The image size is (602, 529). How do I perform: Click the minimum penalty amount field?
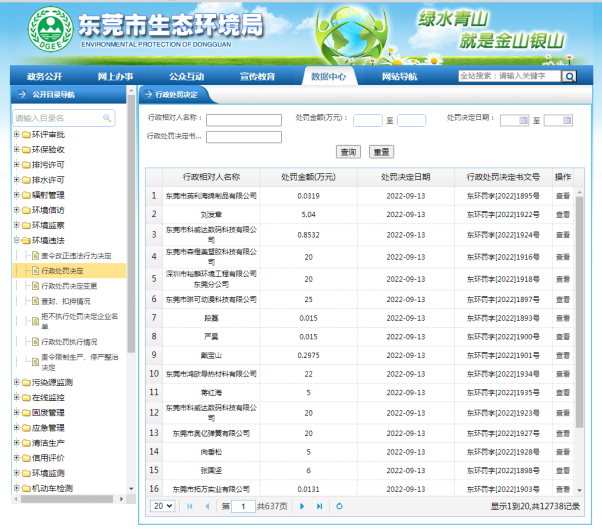point(368,121)
